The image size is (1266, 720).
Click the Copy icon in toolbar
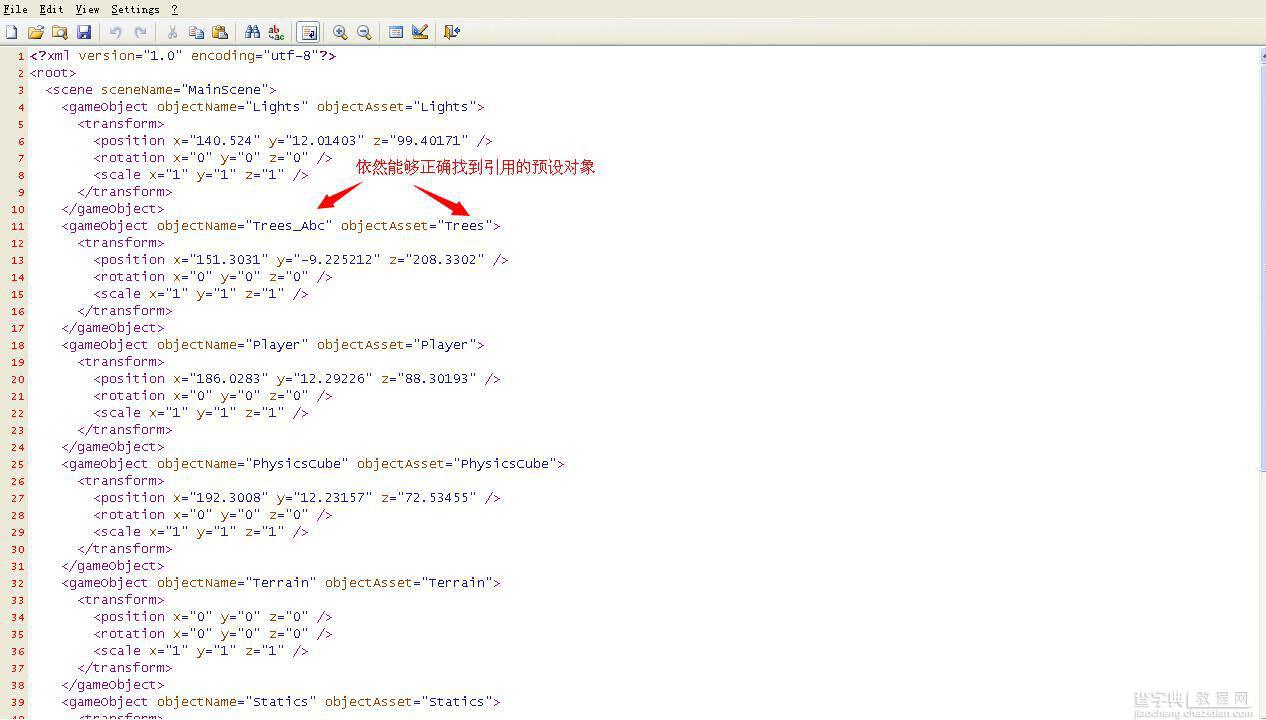pos(196,32)
